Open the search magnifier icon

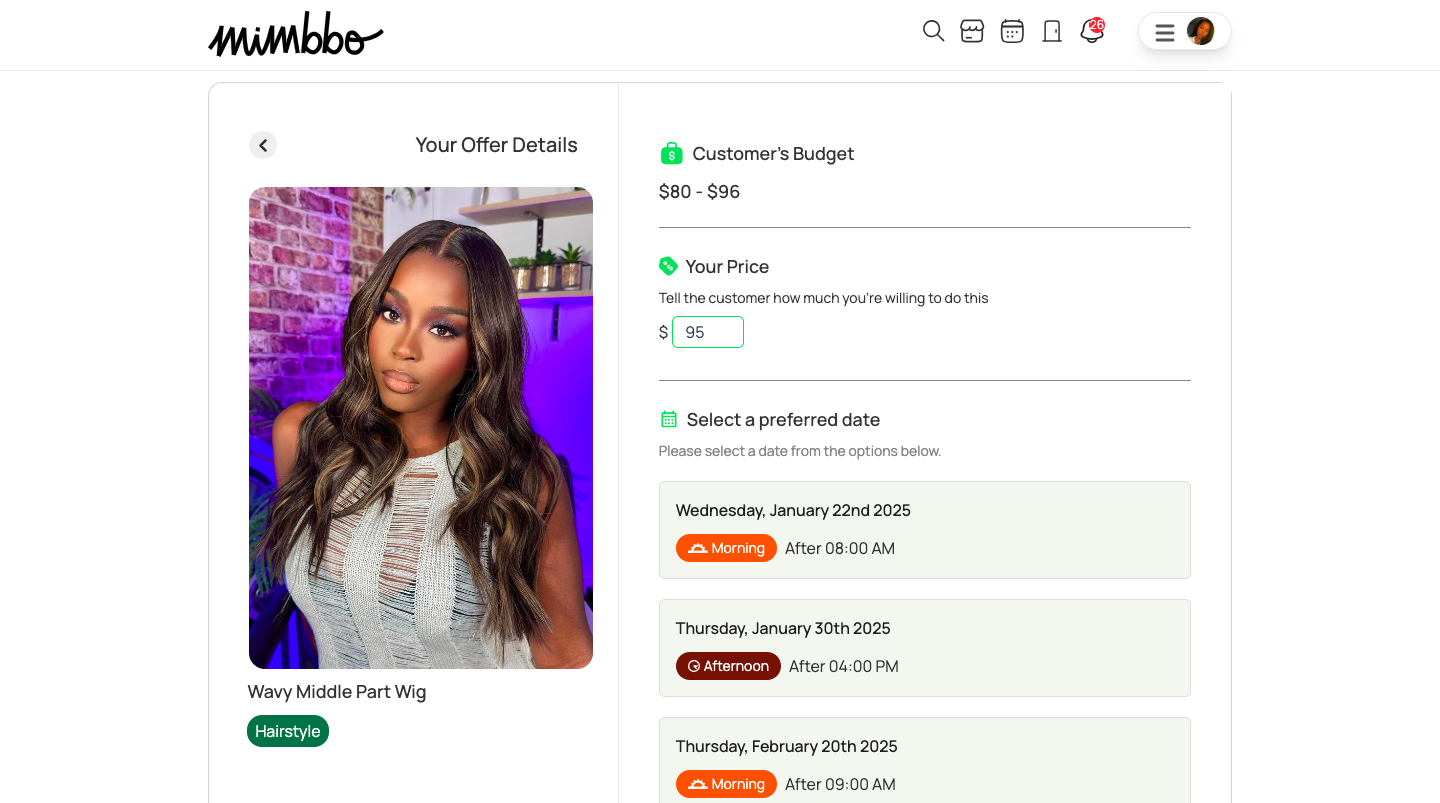tap(933, 31)
